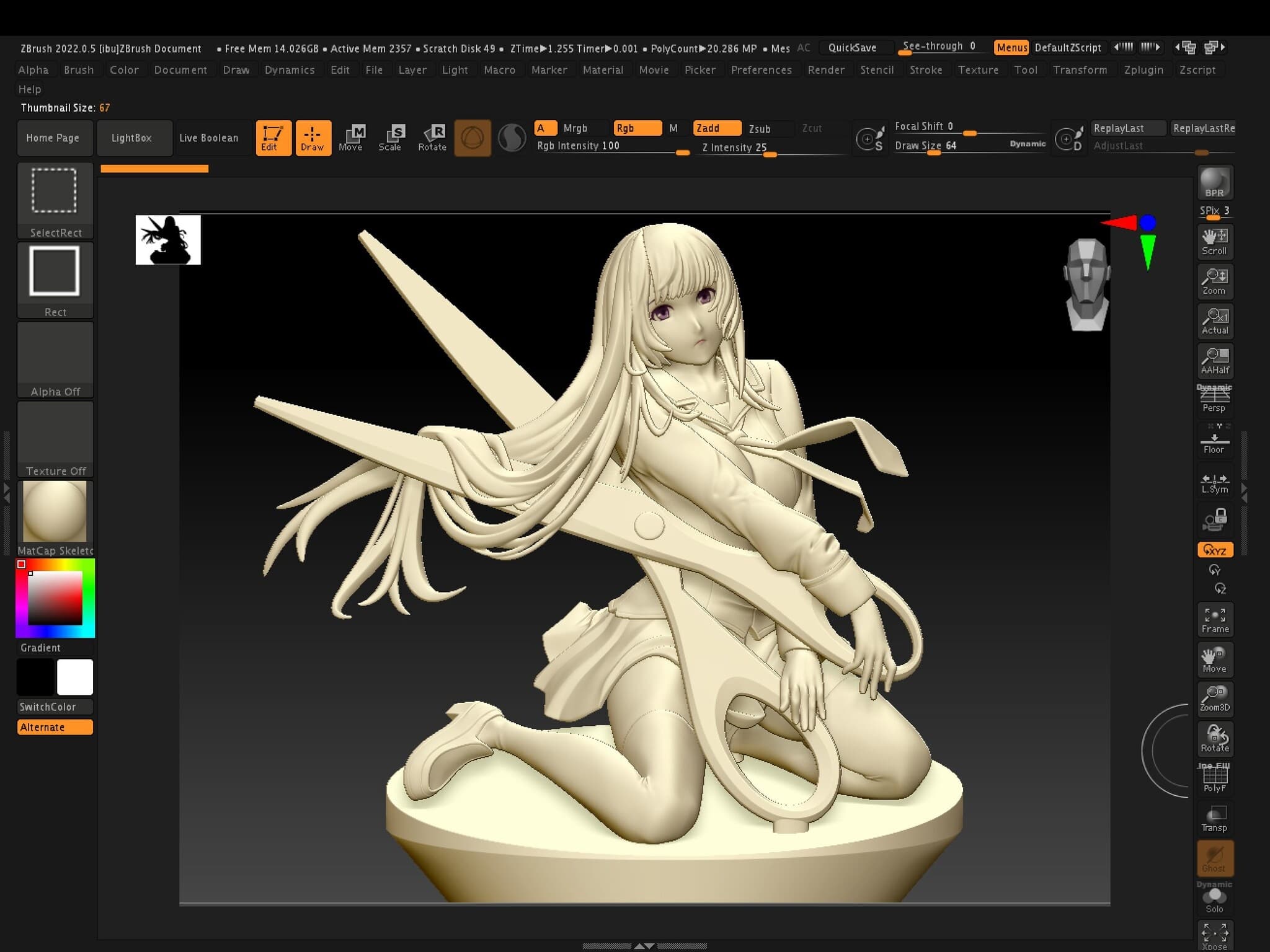This screenshot has height=952, width=1270.
Task: Toggle the Rgb paint channel
Action: (636, 128)
